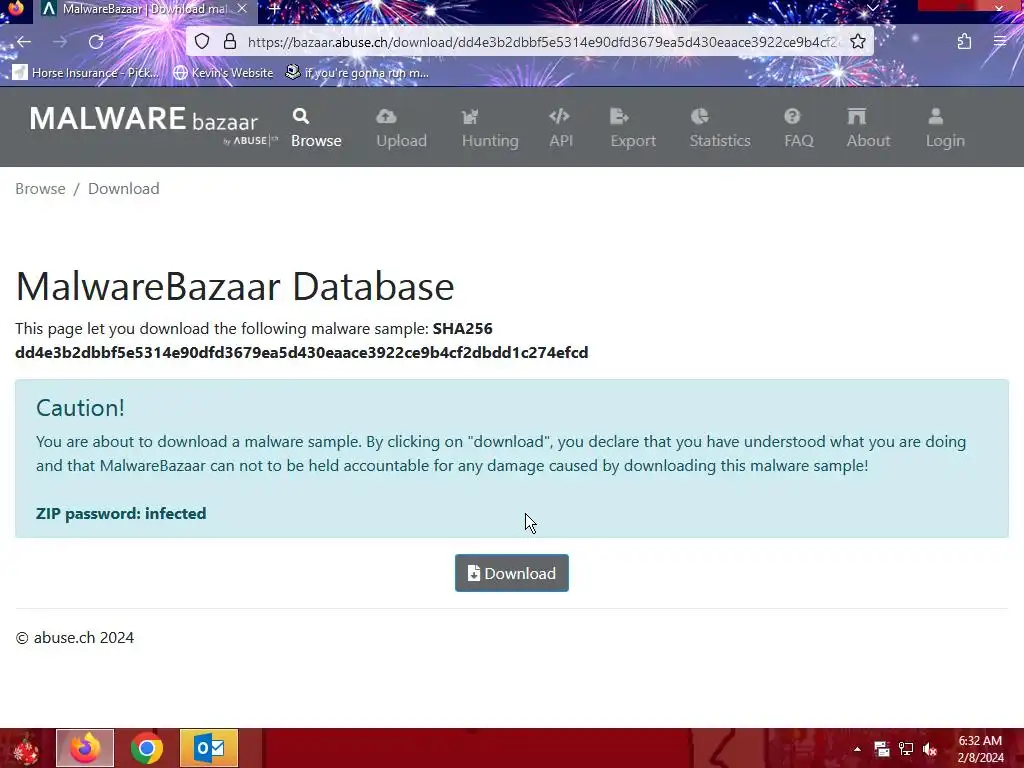Show hidden tray icons arrow

[857, 749]
